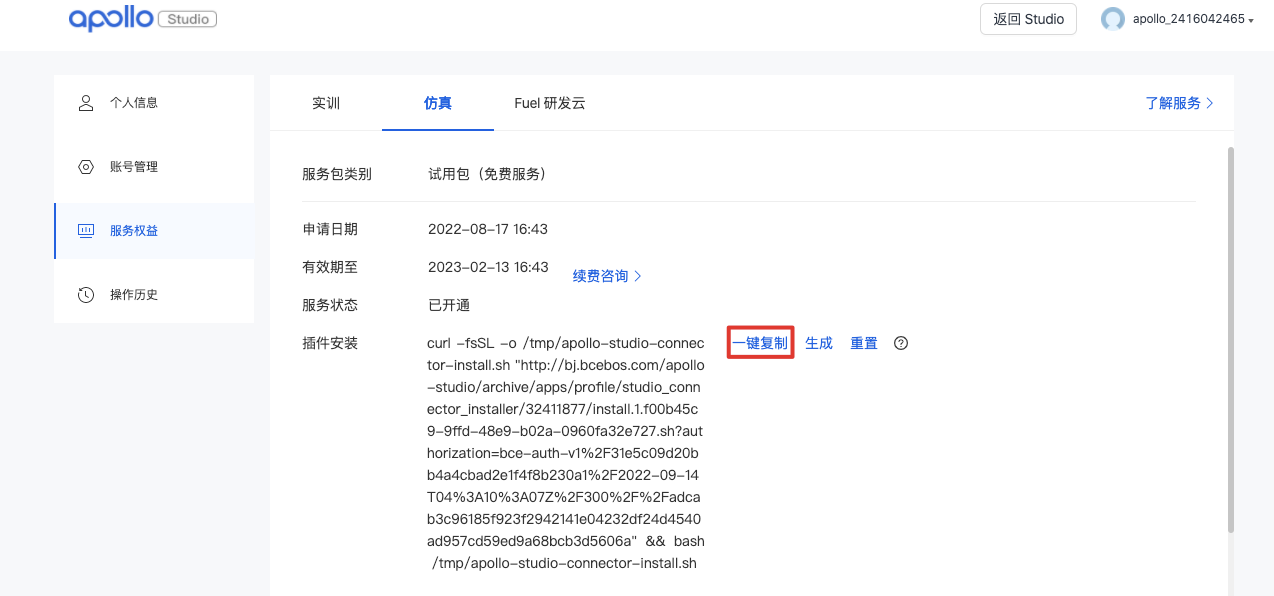Click the 操作历史 clock icon
1274x596 pixels.
point(86,295)
